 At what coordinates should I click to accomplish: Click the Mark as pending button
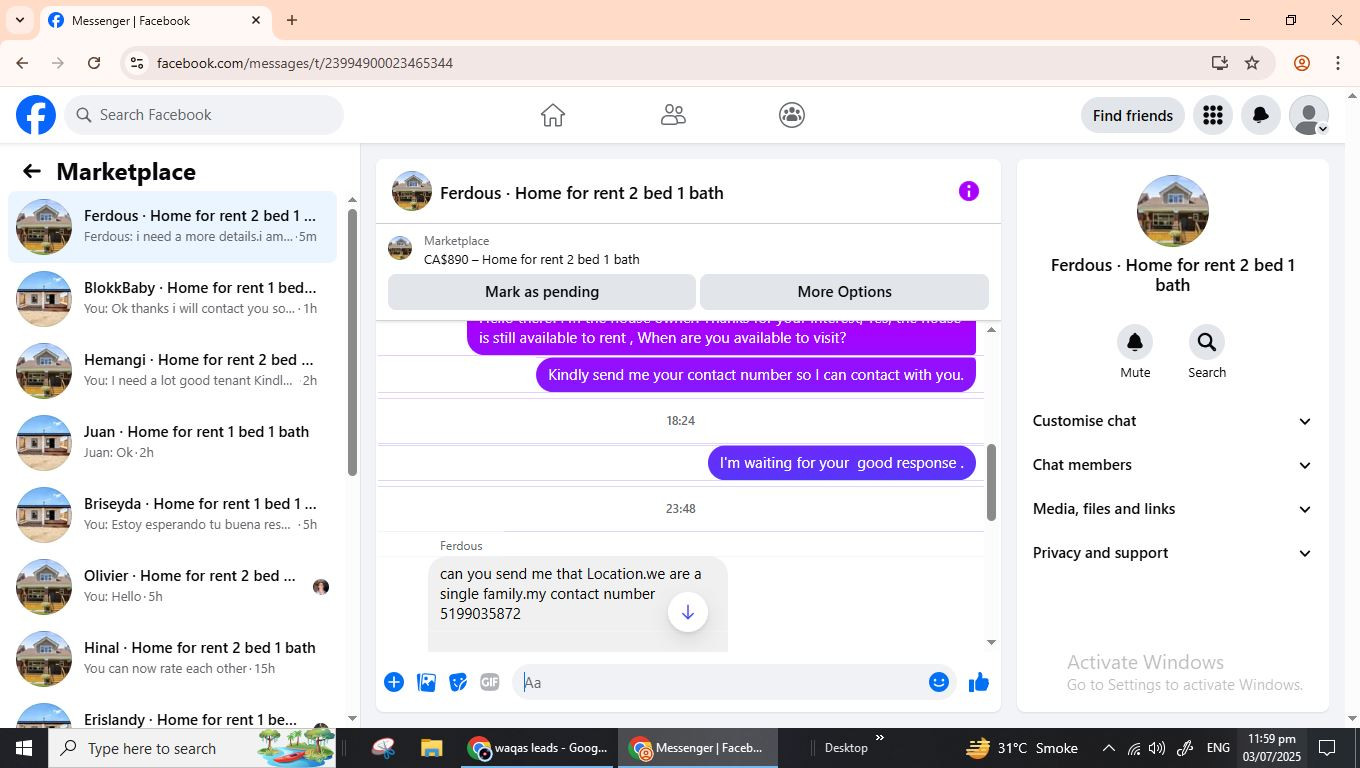542,292
